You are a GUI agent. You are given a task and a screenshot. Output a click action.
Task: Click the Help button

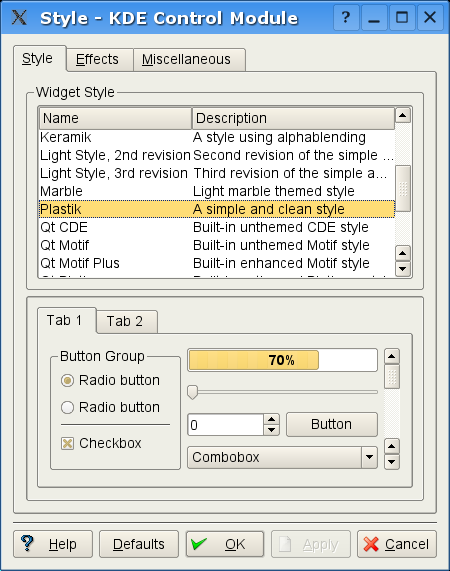(x=53, y=544)
